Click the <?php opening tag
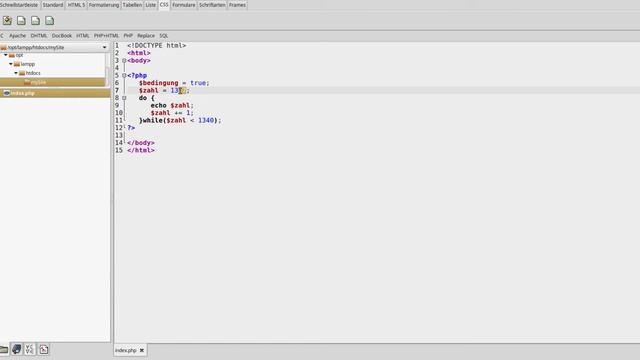This screenshot has width=640, height=360. (x=137, y=76)
